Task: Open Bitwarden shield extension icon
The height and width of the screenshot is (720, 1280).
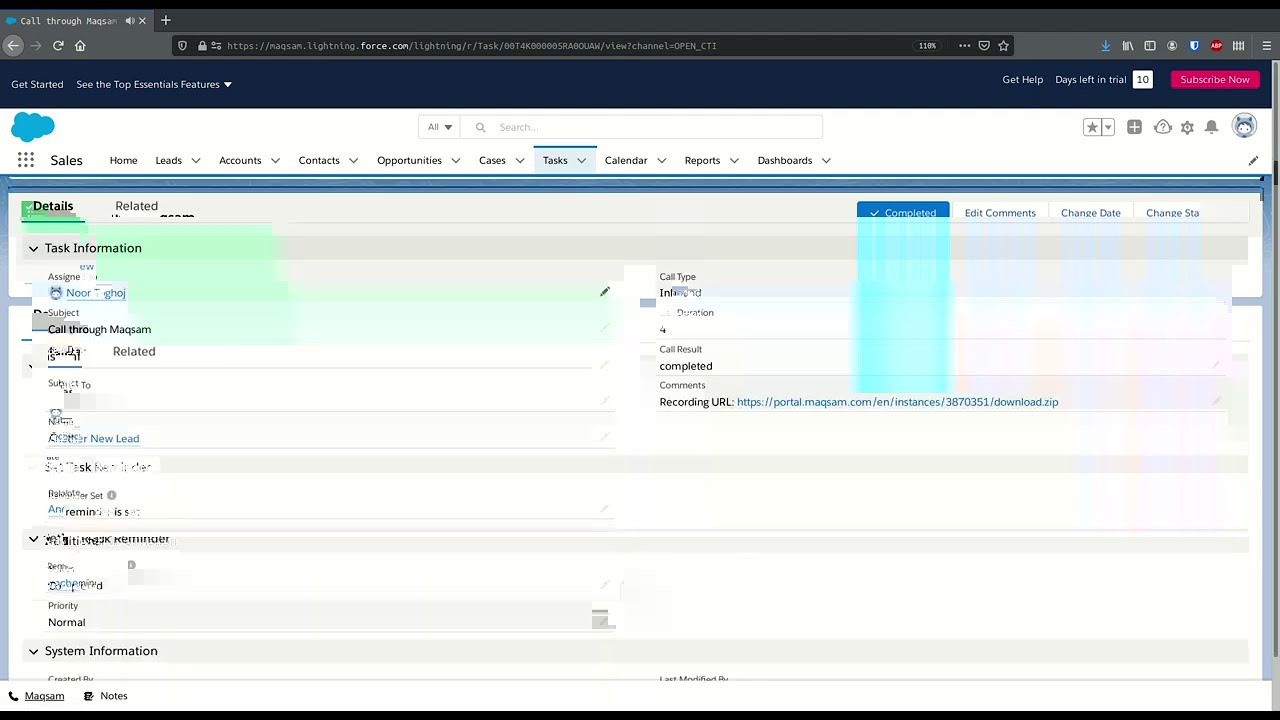Action: (1194, 45)
